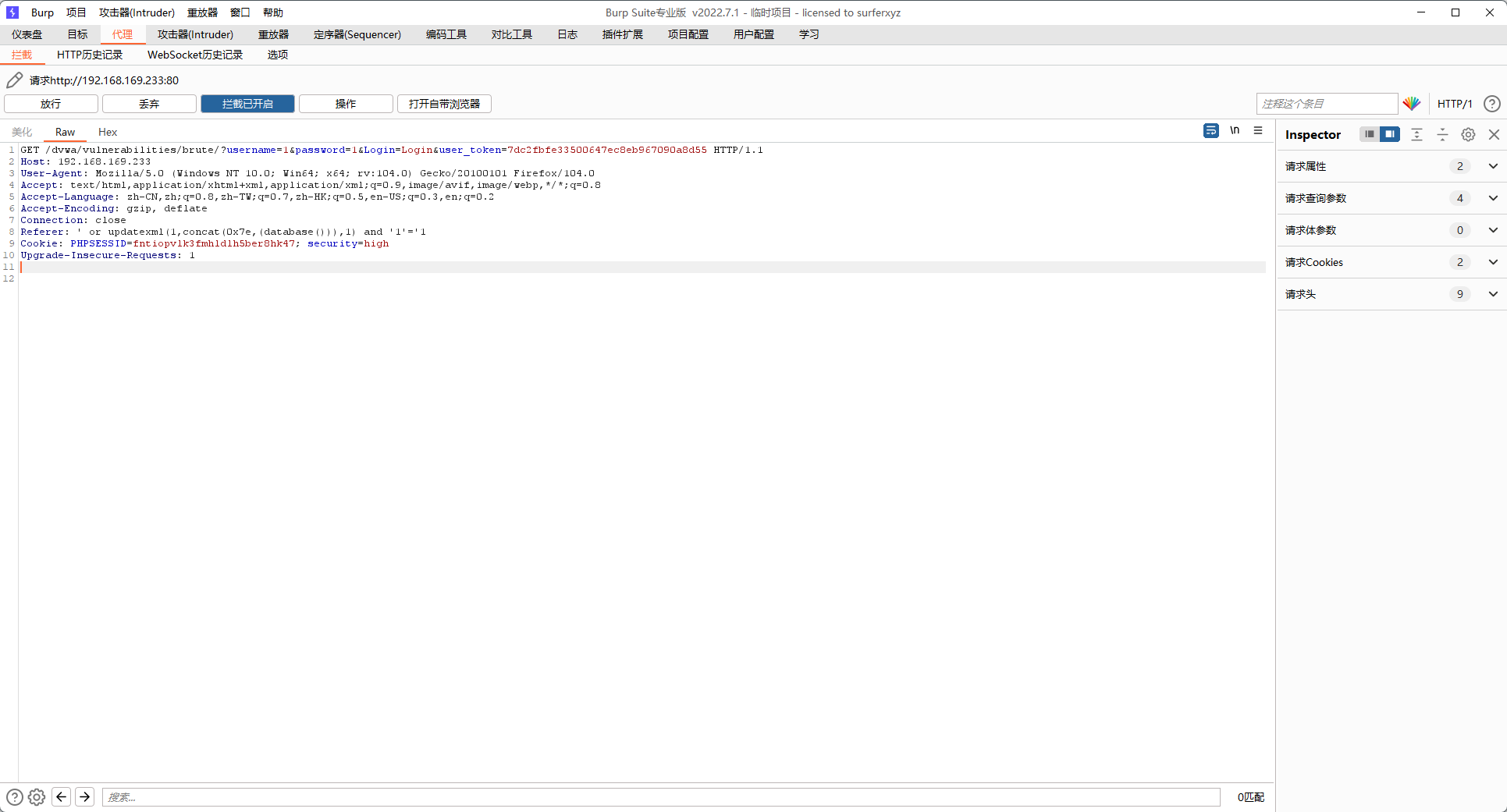
Task: Click the 放行 forward button
Action: [51, 104]
